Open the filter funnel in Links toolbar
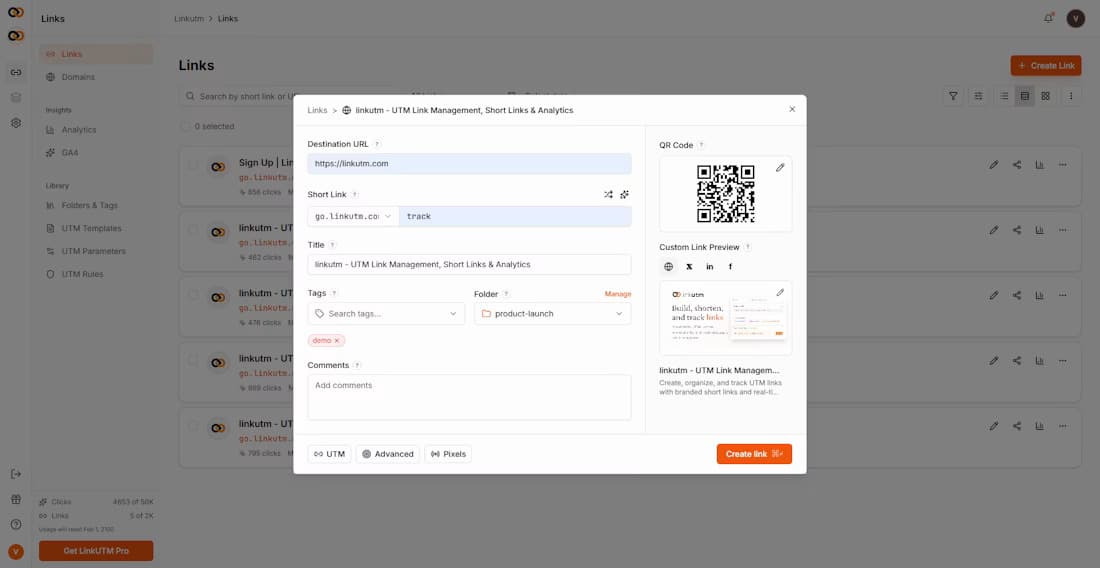This screenshot has width=1100, height=568. 953,96
